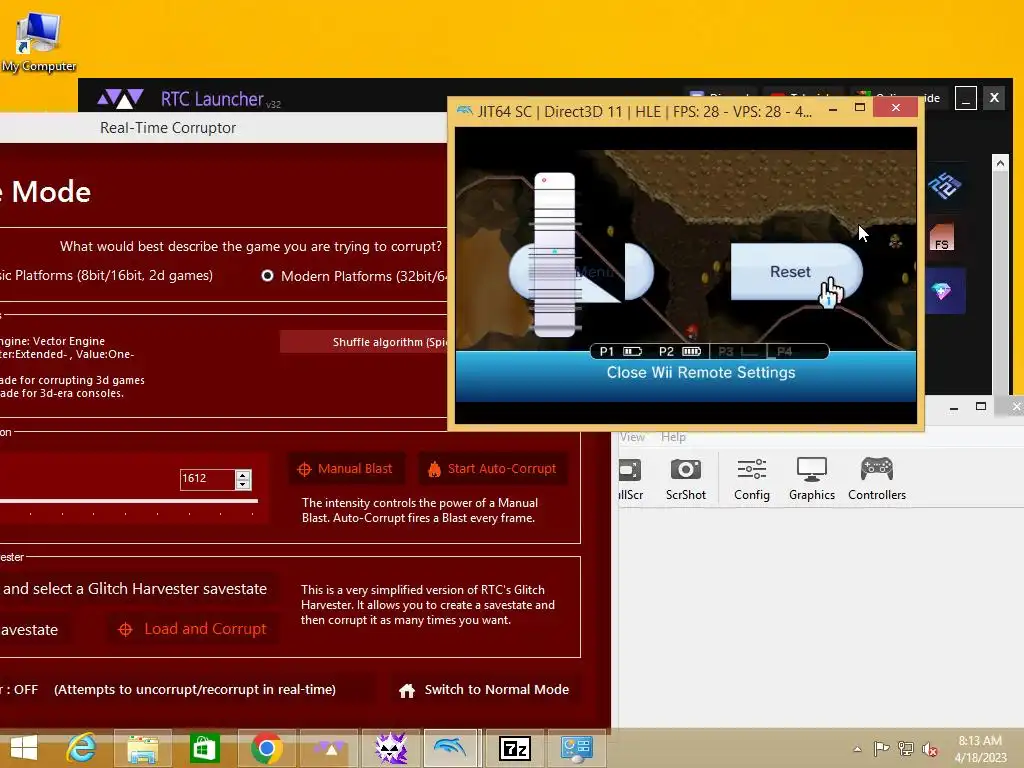This screenshot has height=768, width=1024.
Task: Open 7-Zip from the taskbar
Action: (515, 748)
